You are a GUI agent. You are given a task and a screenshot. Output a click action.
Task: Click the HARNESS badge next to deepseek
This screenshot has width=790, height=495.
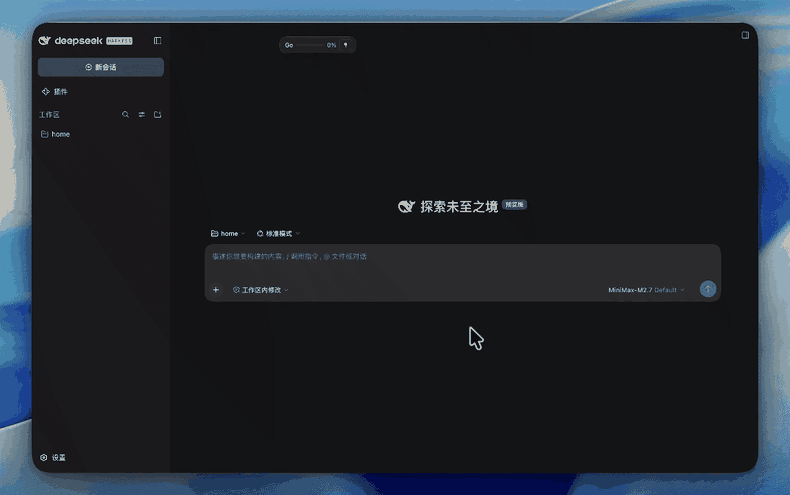(119, 41)
